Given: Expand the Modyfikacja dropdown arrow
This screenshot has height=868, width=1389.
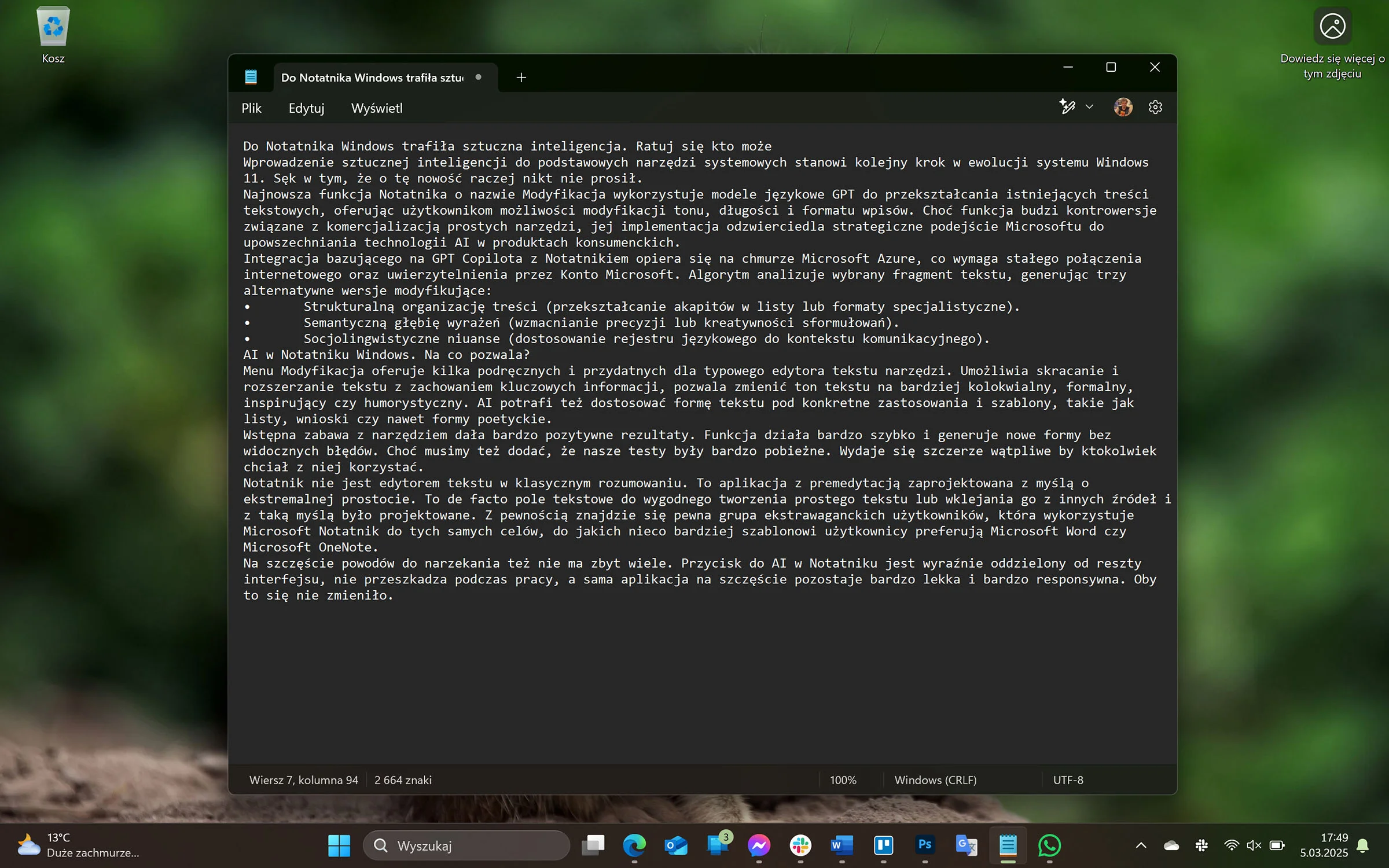Looking at the screenshot, I should pos(1089,107).
